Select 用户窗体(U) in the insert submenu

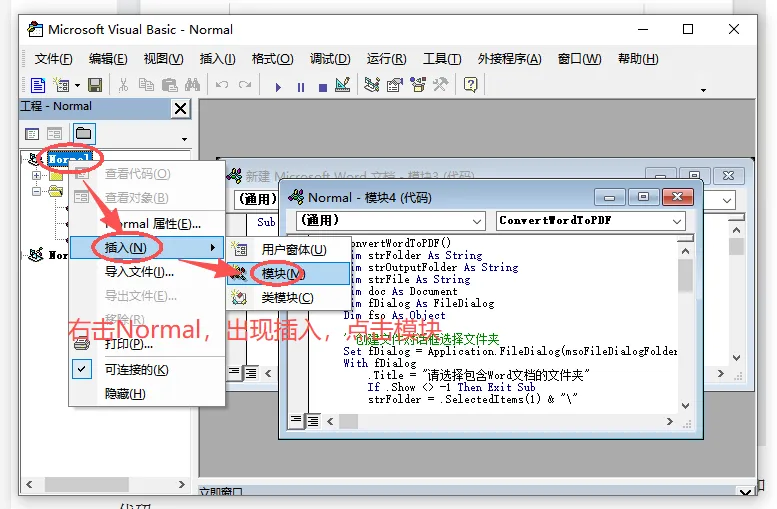pos(288,250)
